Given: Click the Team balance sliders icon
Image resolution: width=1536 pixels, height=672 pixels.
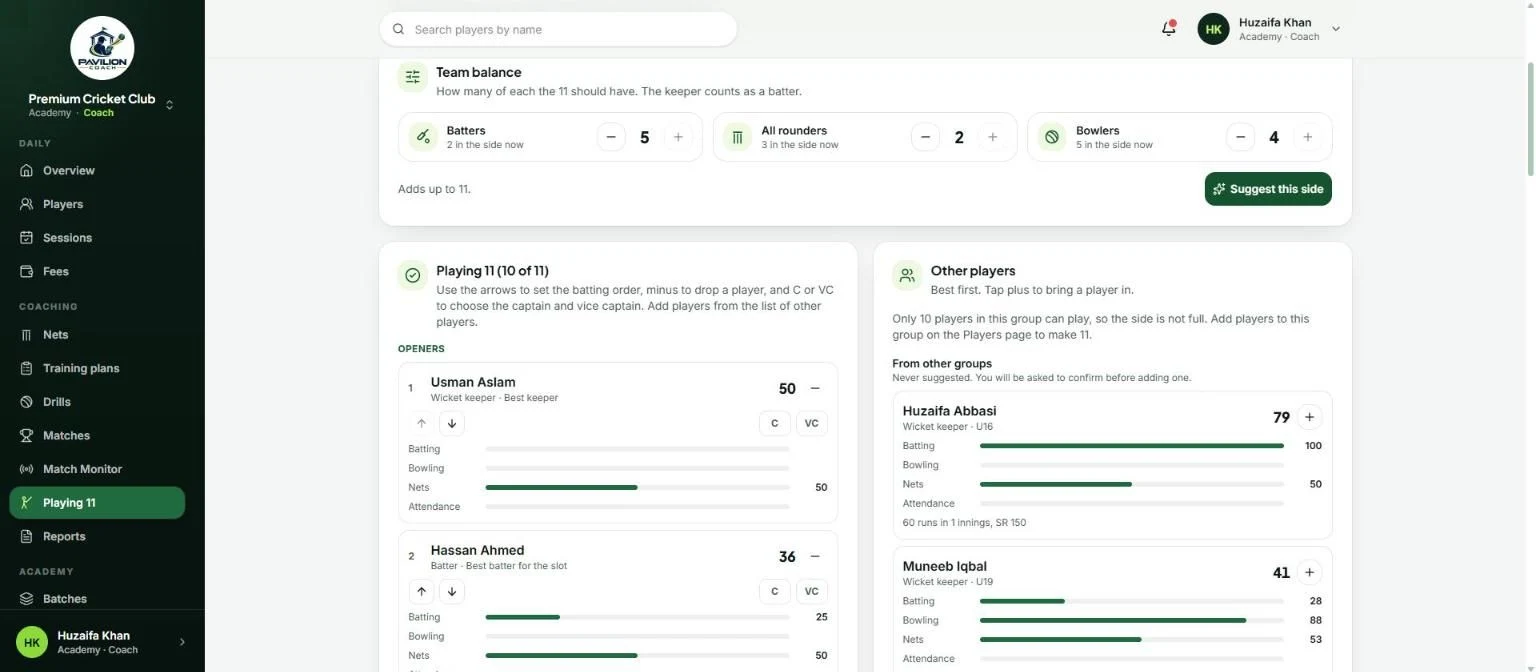Looking at the screenshot, I should [412, 77].
